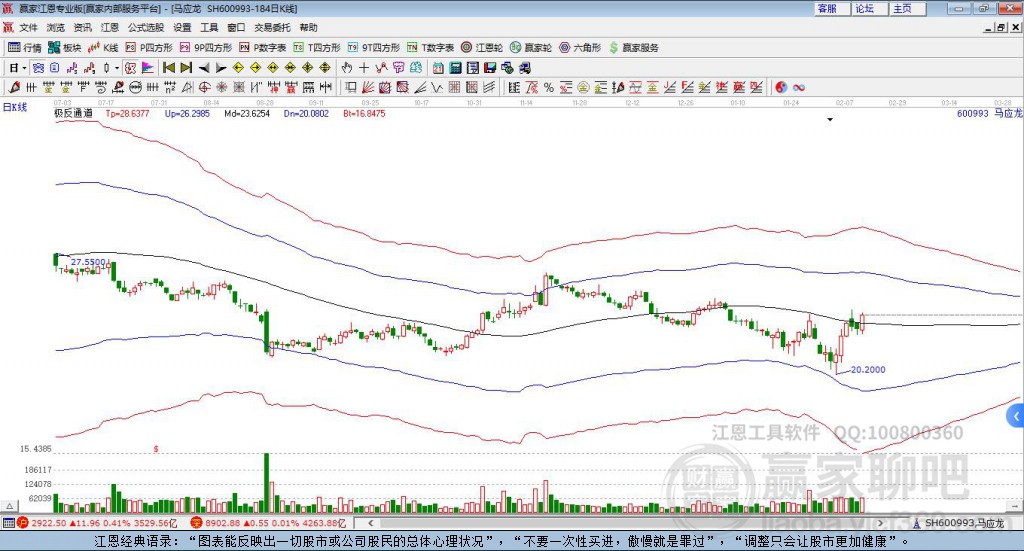Open the calculator icon
1024x551 pixels.
pos(455,68)
